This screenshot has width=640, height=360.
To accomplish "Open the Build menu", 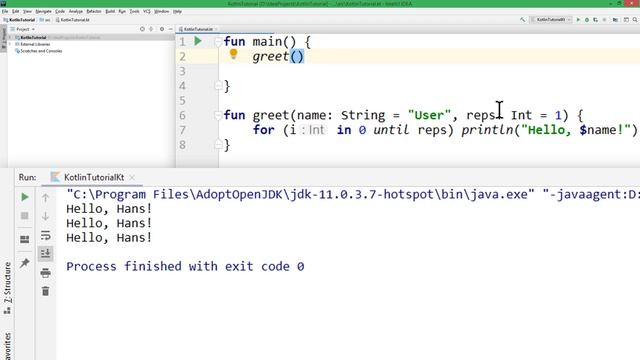I will click(x=110, y=12).
